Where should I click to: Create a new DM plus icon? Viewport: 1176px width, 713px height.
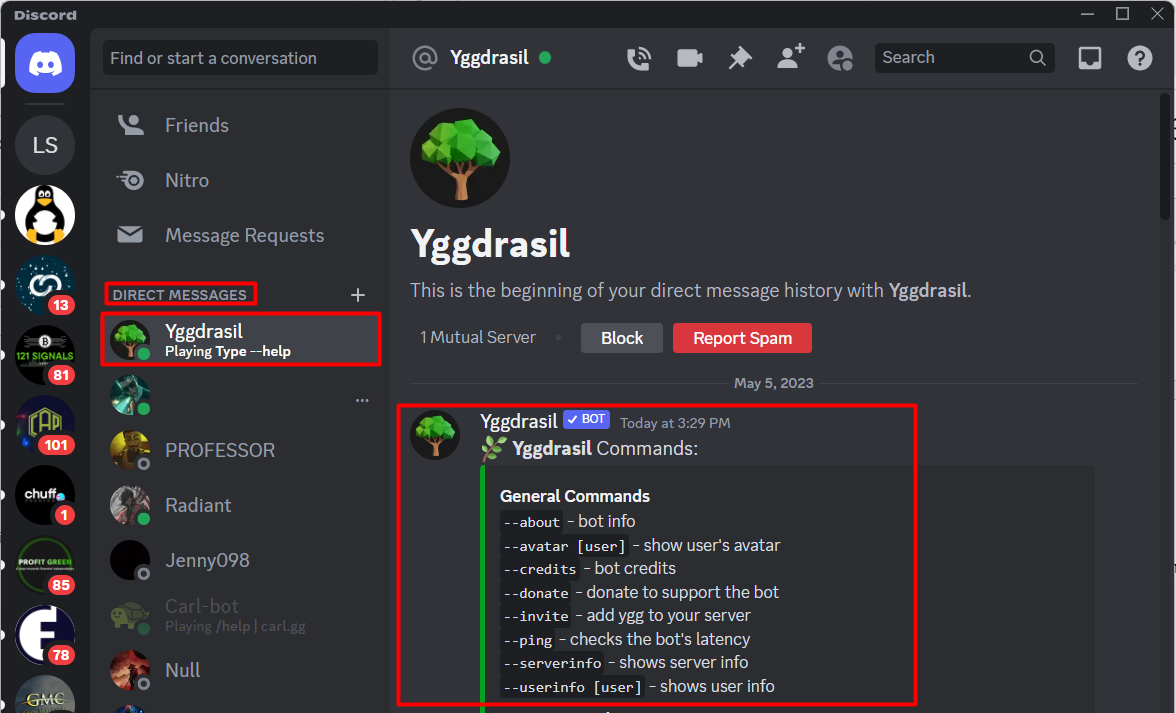(358, 295)
